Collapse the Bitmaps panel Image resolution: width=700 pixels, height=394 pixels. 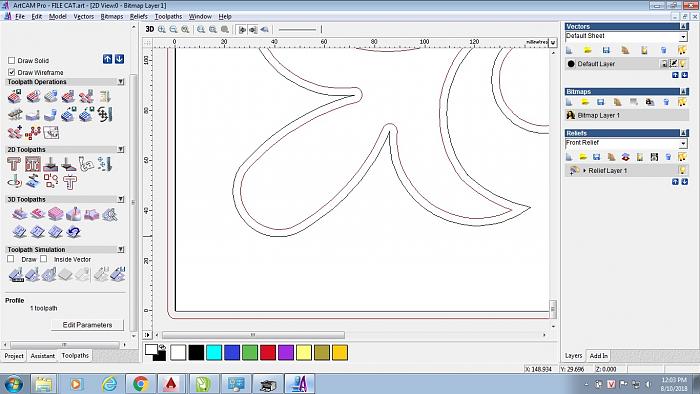pyautogui.click(x=683, y=91)
